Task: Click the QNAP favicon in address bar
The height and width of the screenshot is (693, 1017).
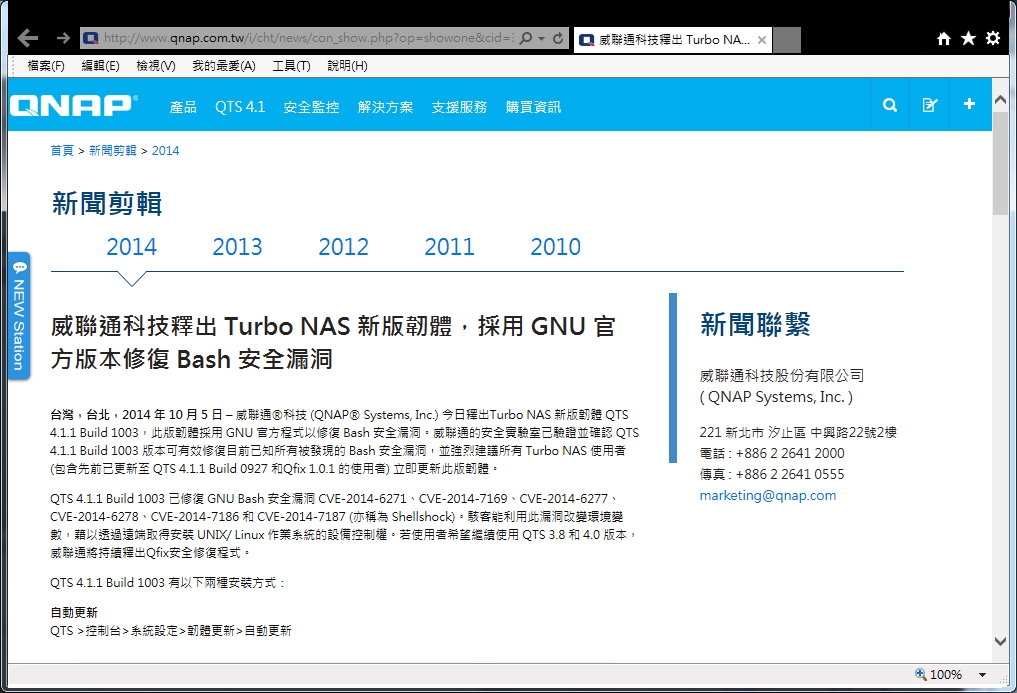Action: coord(91,38)
